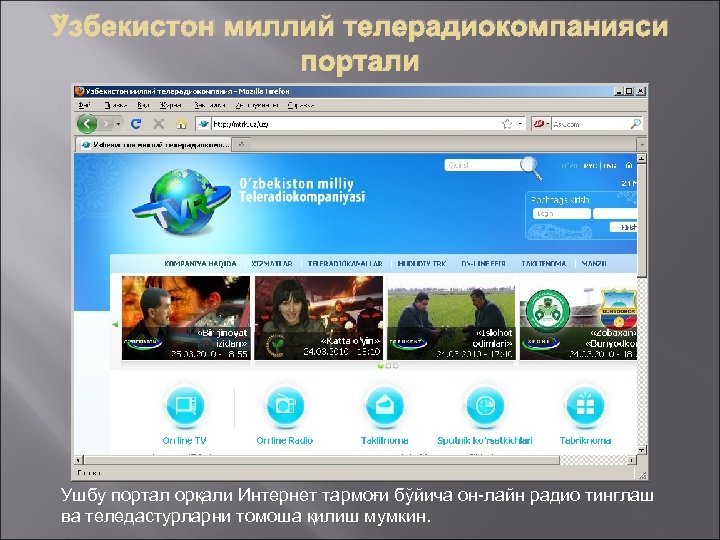Select the second carousel pagination dot
Image resolution: width=720 pixels, height=540 pixels.
click(x=388, y=366)
